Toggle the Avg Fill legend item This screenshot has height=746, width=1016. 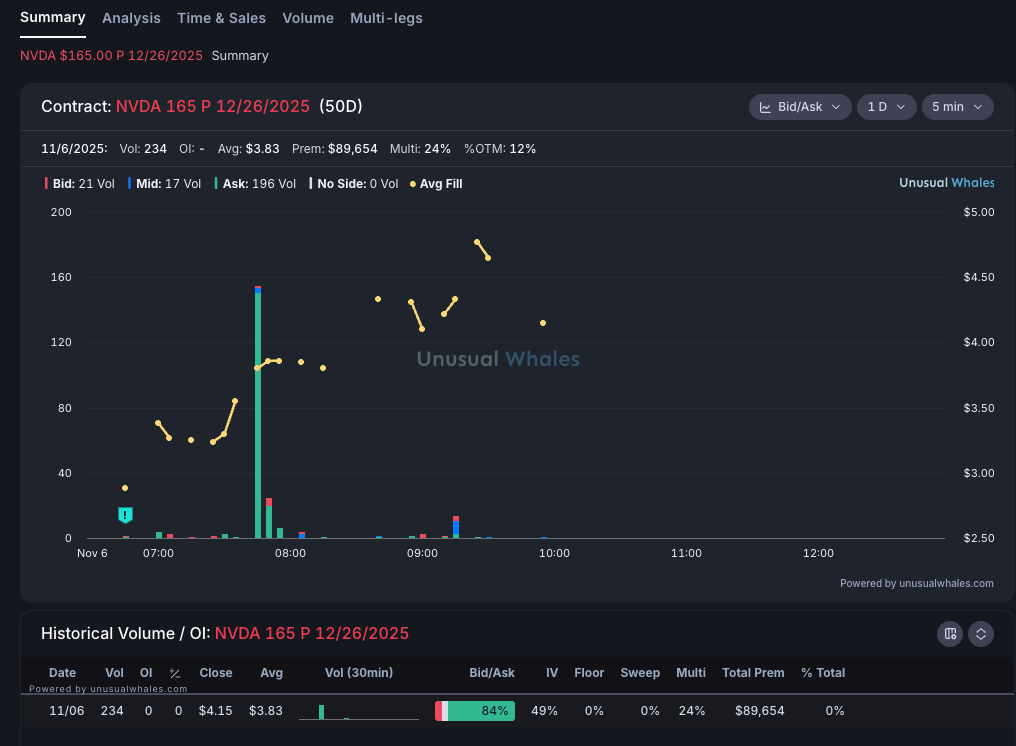pos(436,184)
